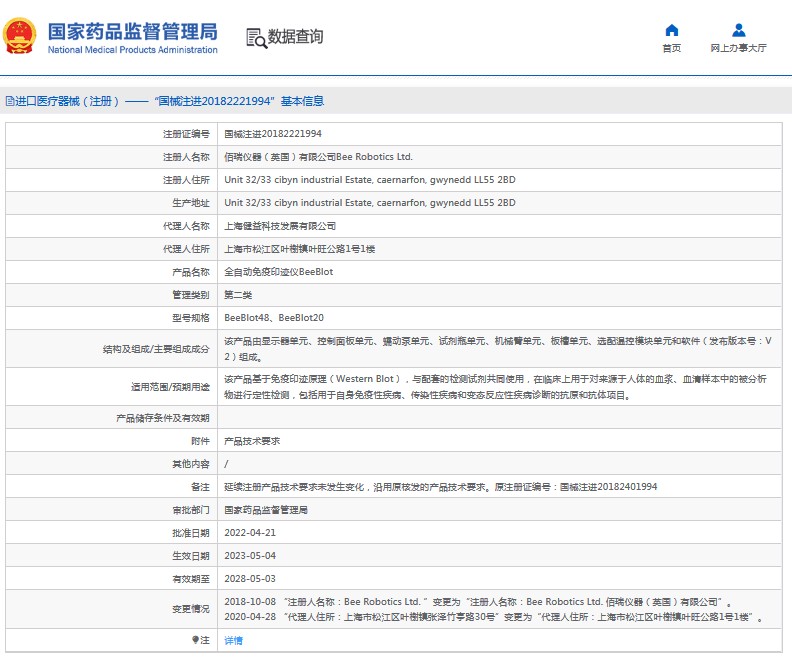Click the NMPA national emblem logo
This screenshot has height=657, width=792.
coord(19,36)
